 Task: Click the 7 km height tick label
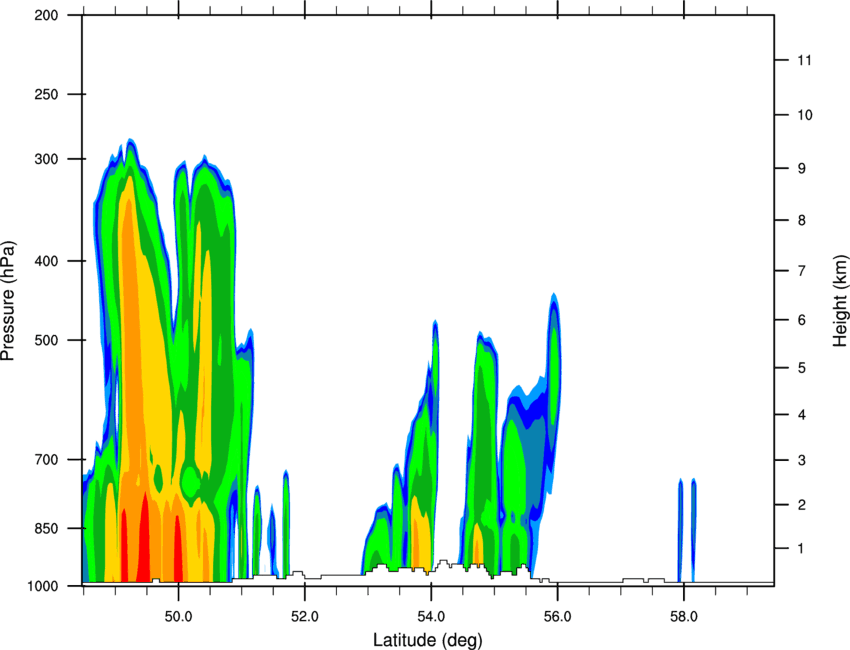click(x=801, y=271)
